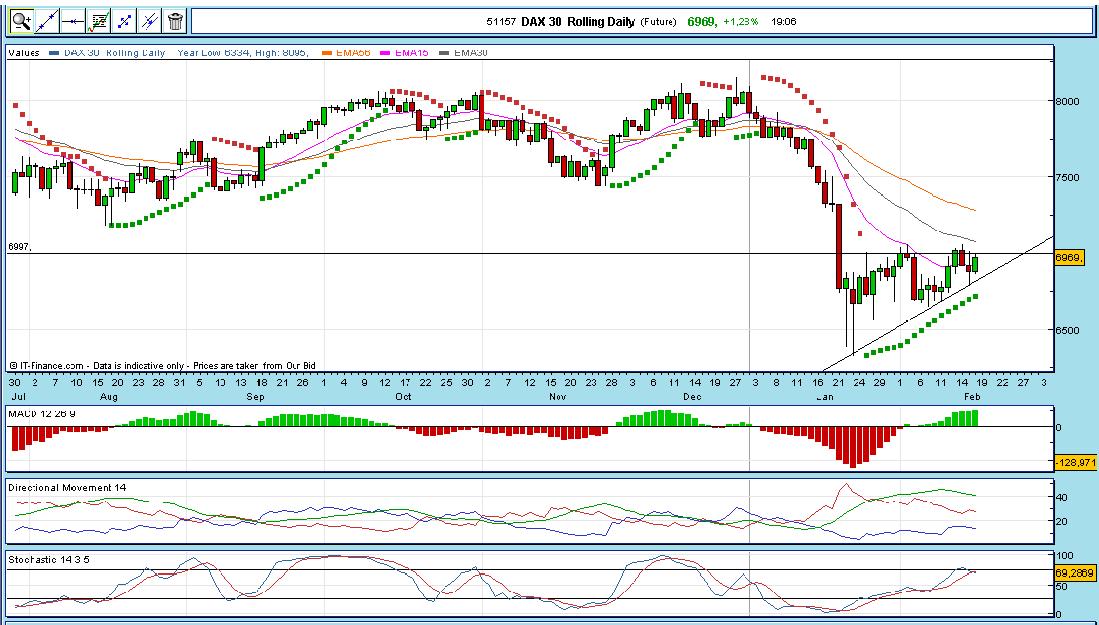Viewport: 1099px width, 625px height.
Task: Click the Oct month label on time axis
Action: pyautogui.click(x=403, y=397)
